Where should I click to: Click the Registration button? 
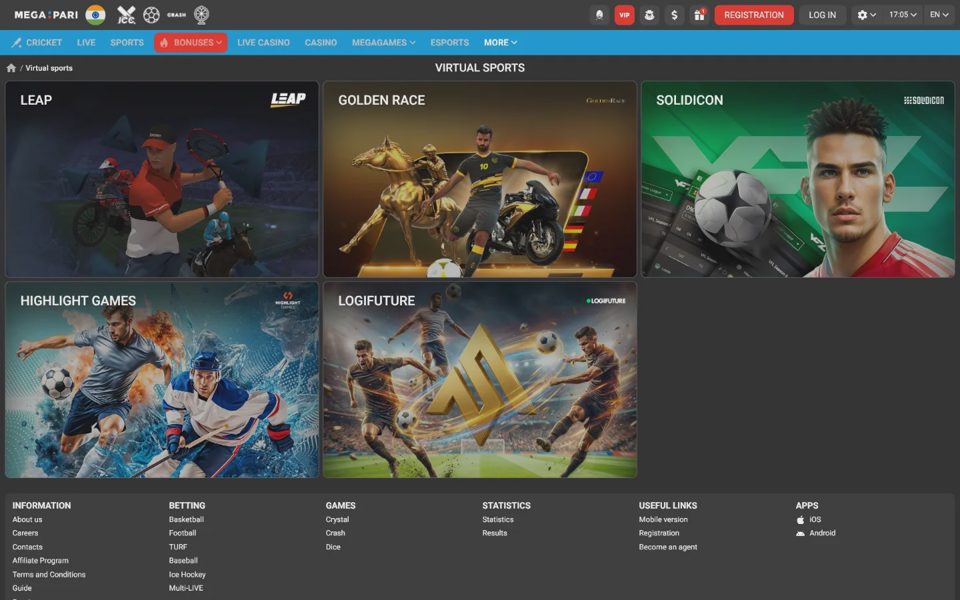tap(754, 15)
